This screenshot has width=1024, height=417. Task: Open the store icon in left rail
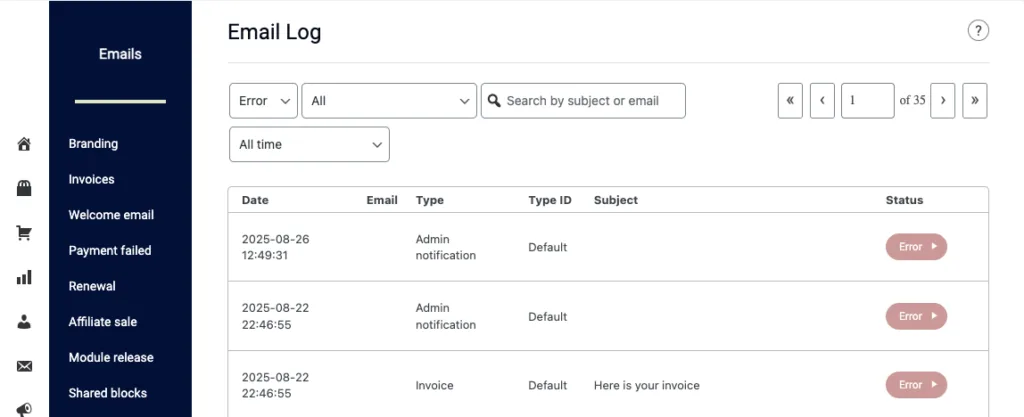point(24,188)
